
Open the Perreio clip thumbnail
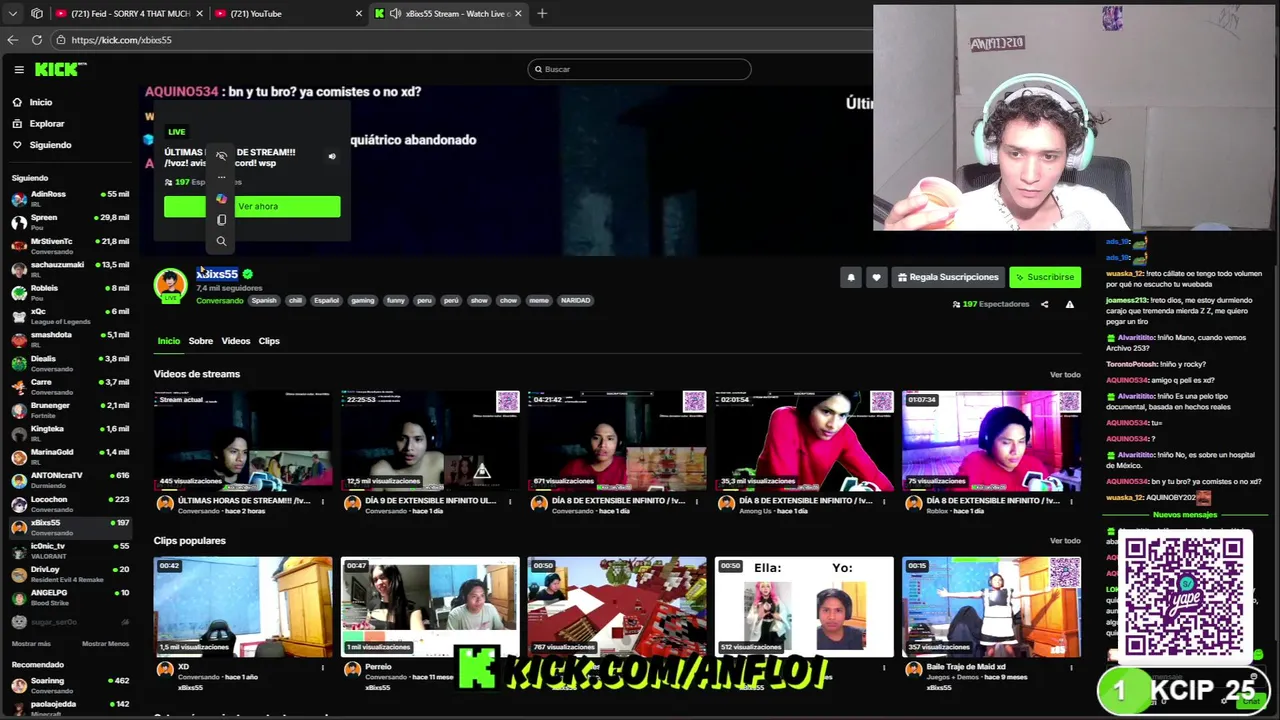coord(430,607)
